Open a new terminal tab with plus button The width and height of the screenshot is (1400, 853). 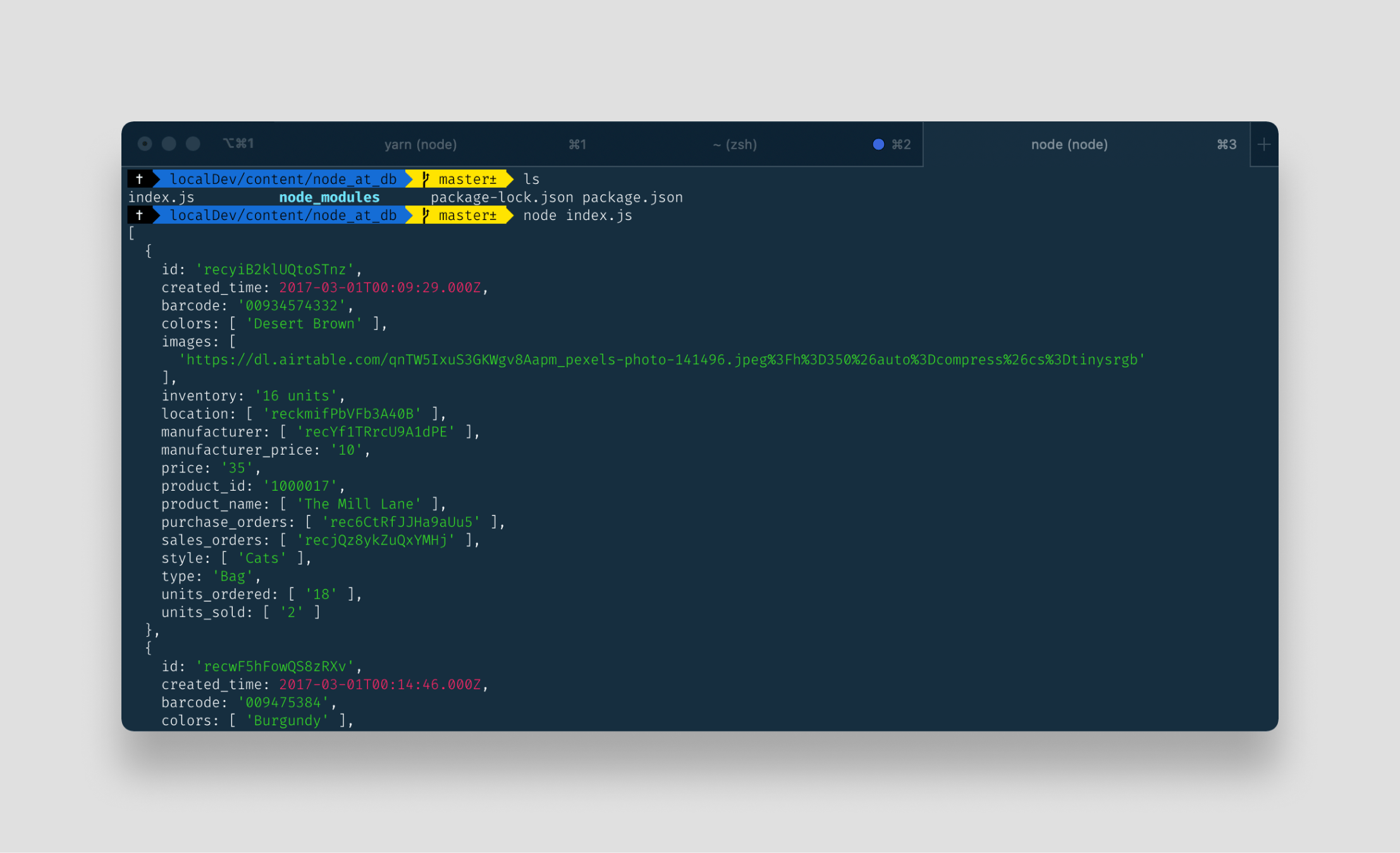click(1264, 145)
